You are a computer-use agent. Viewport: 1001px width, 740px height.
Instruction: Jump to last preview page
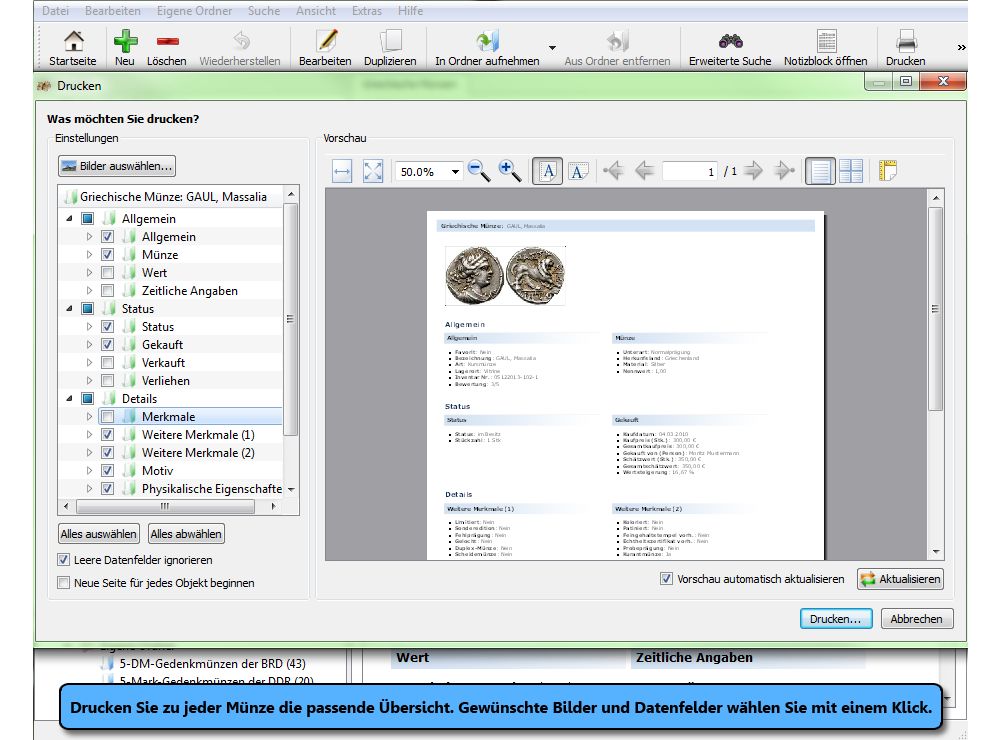coord(785,170)
